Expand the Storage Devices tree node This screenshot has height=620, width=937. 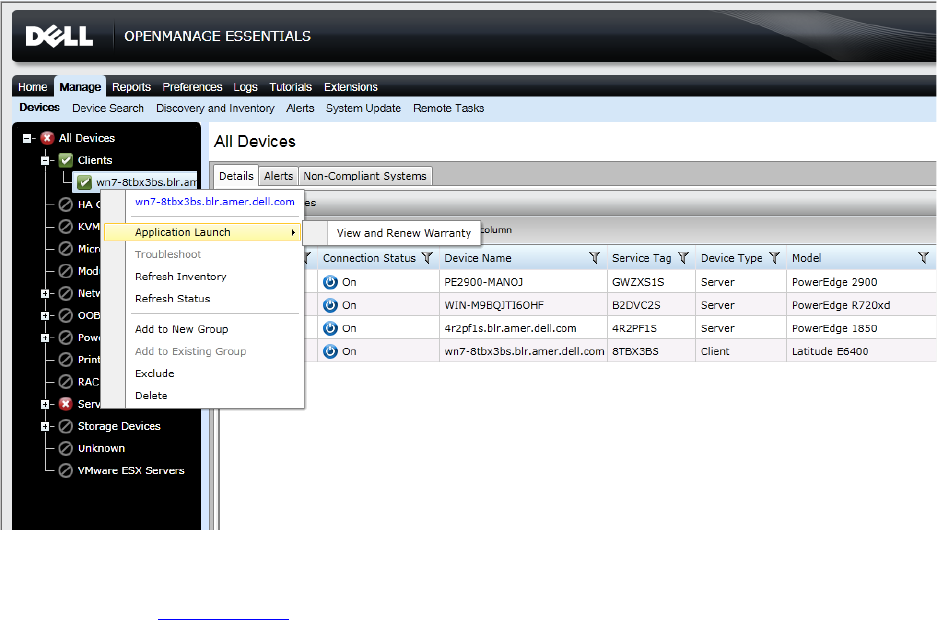pyautogui.click(x=45, y=426)
